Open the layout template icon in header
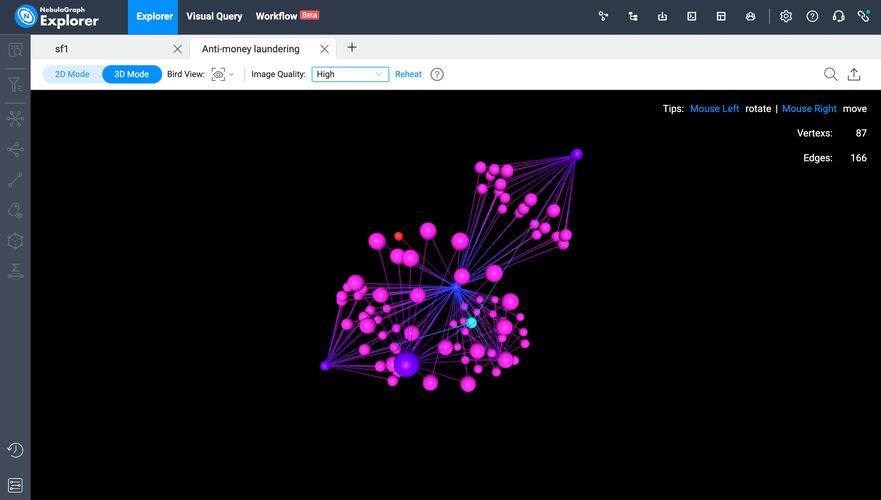This screenshot has width=881, height=500. tap(721, 16)
